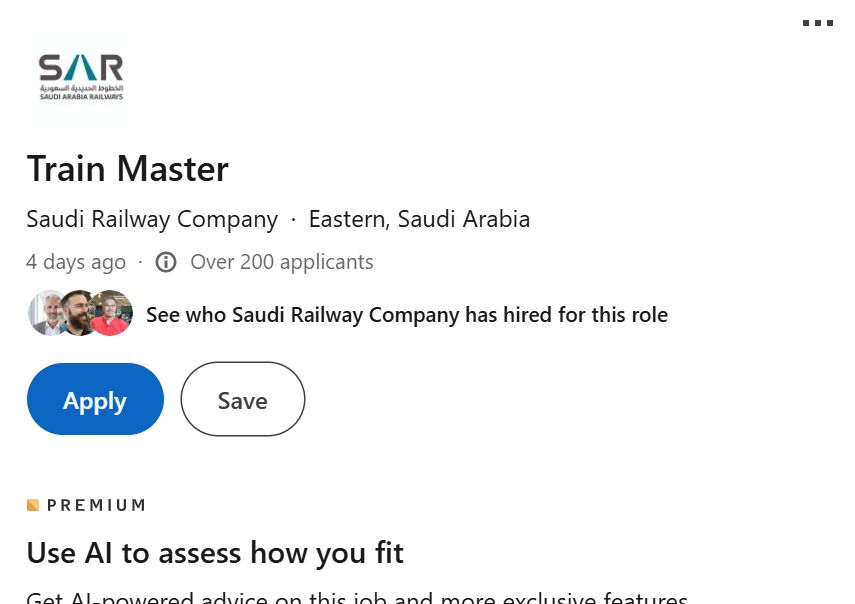Image resolution: width=855 pixels, height=604 pixels.
Task: Click the blue Apply button
Action: pyautogui.click(x=95, y=399)
